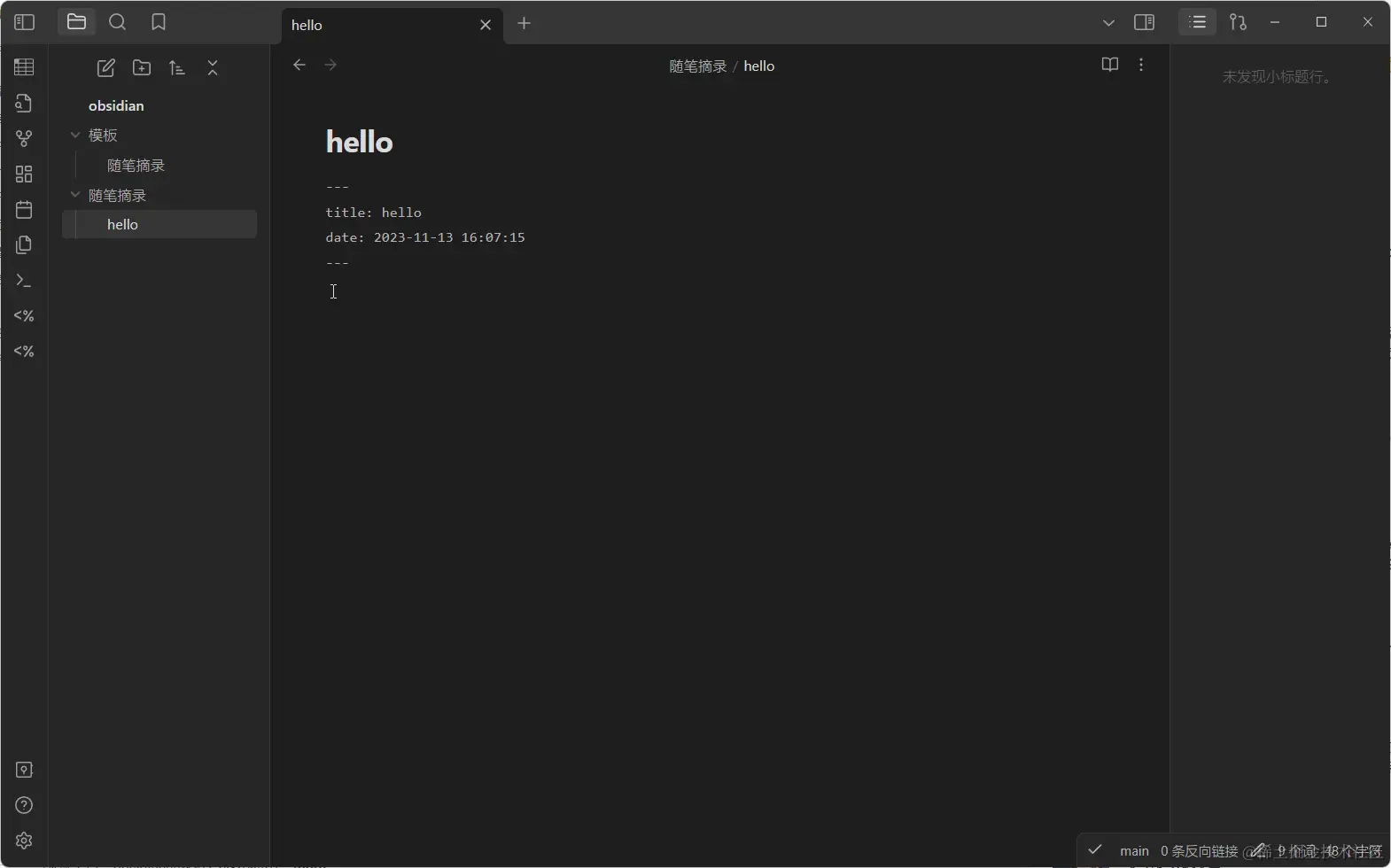Open the command palette
Viewport: 1391px width, 868px height.
[x=24, y=280]
